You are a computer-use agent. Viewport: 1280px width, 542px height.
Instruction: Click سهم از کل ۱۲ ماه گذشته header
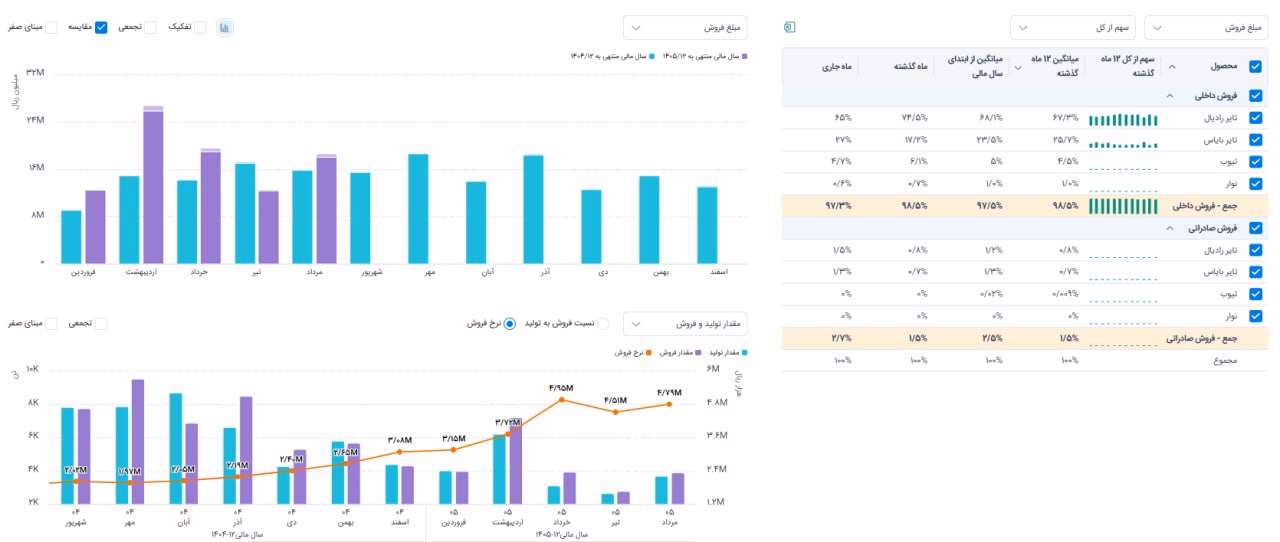[x=1127, y=67]
